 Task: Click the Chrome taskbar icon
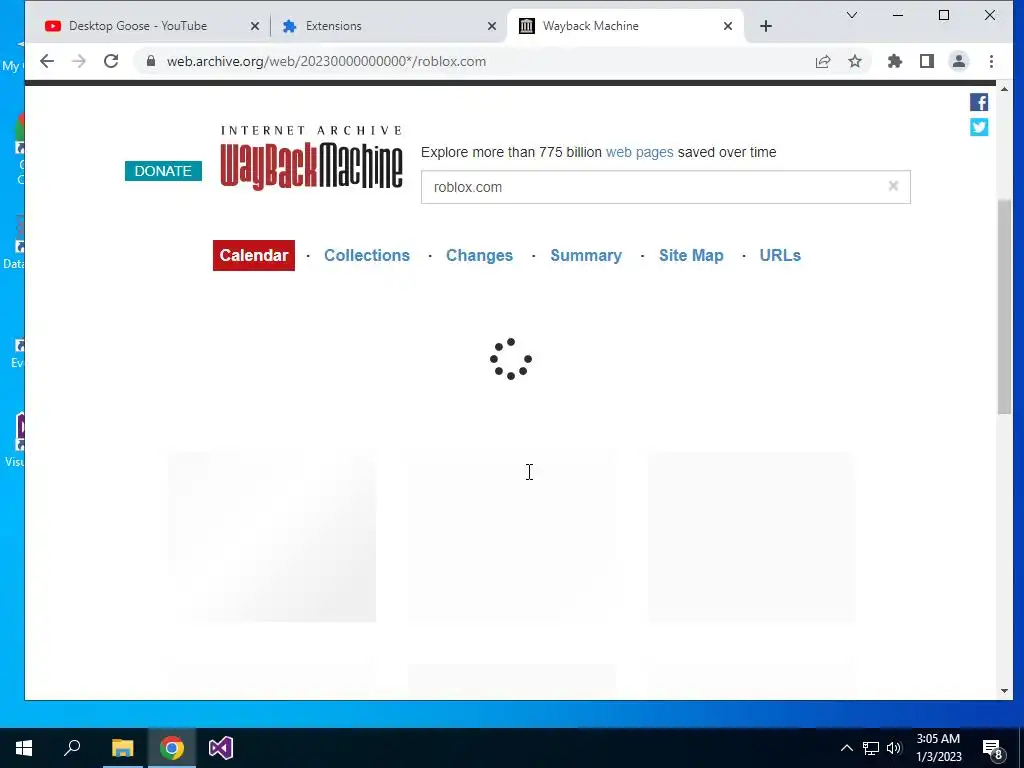tap(172, 748)
